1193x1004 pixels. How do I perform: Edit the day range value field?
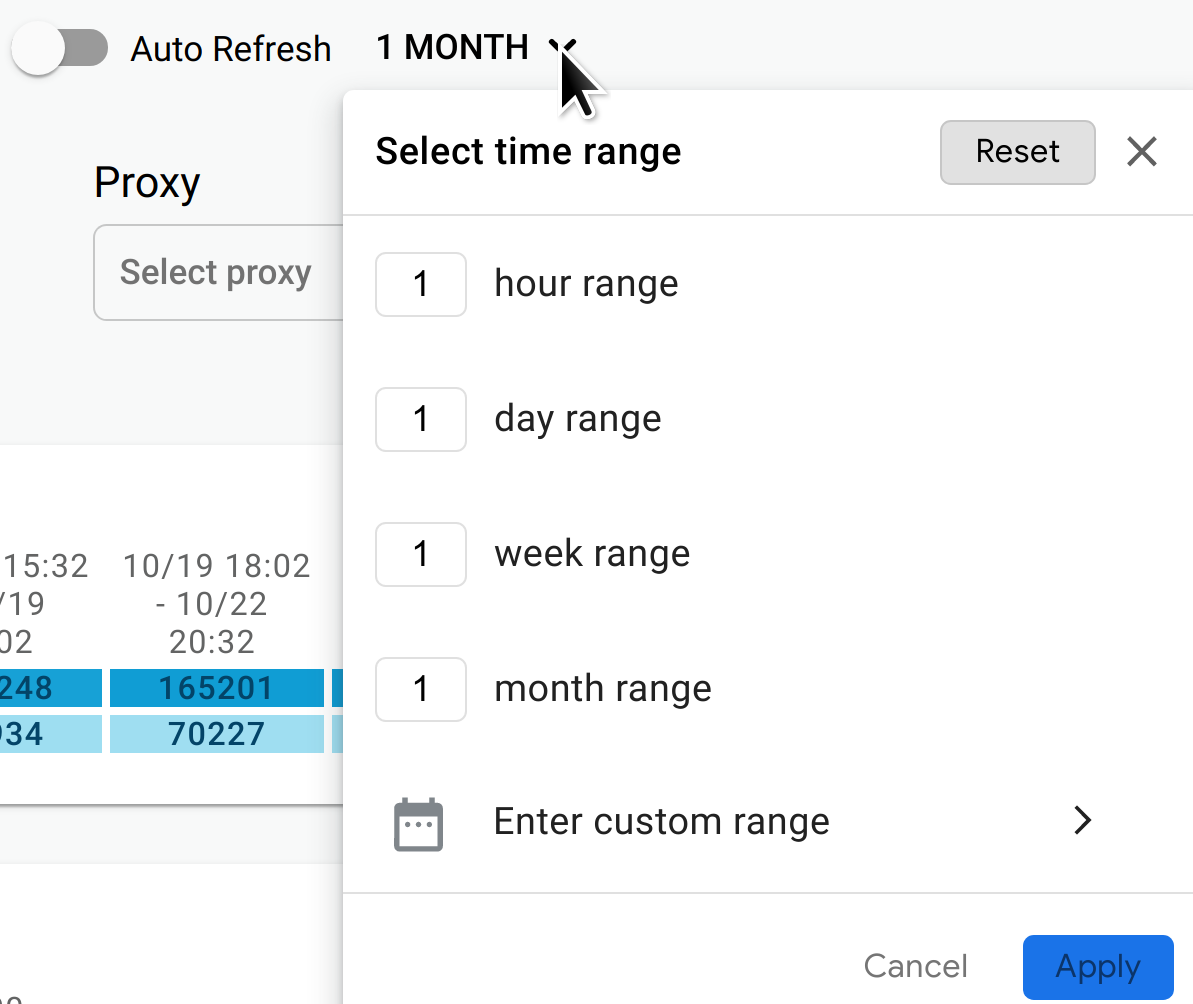[420, 419]
